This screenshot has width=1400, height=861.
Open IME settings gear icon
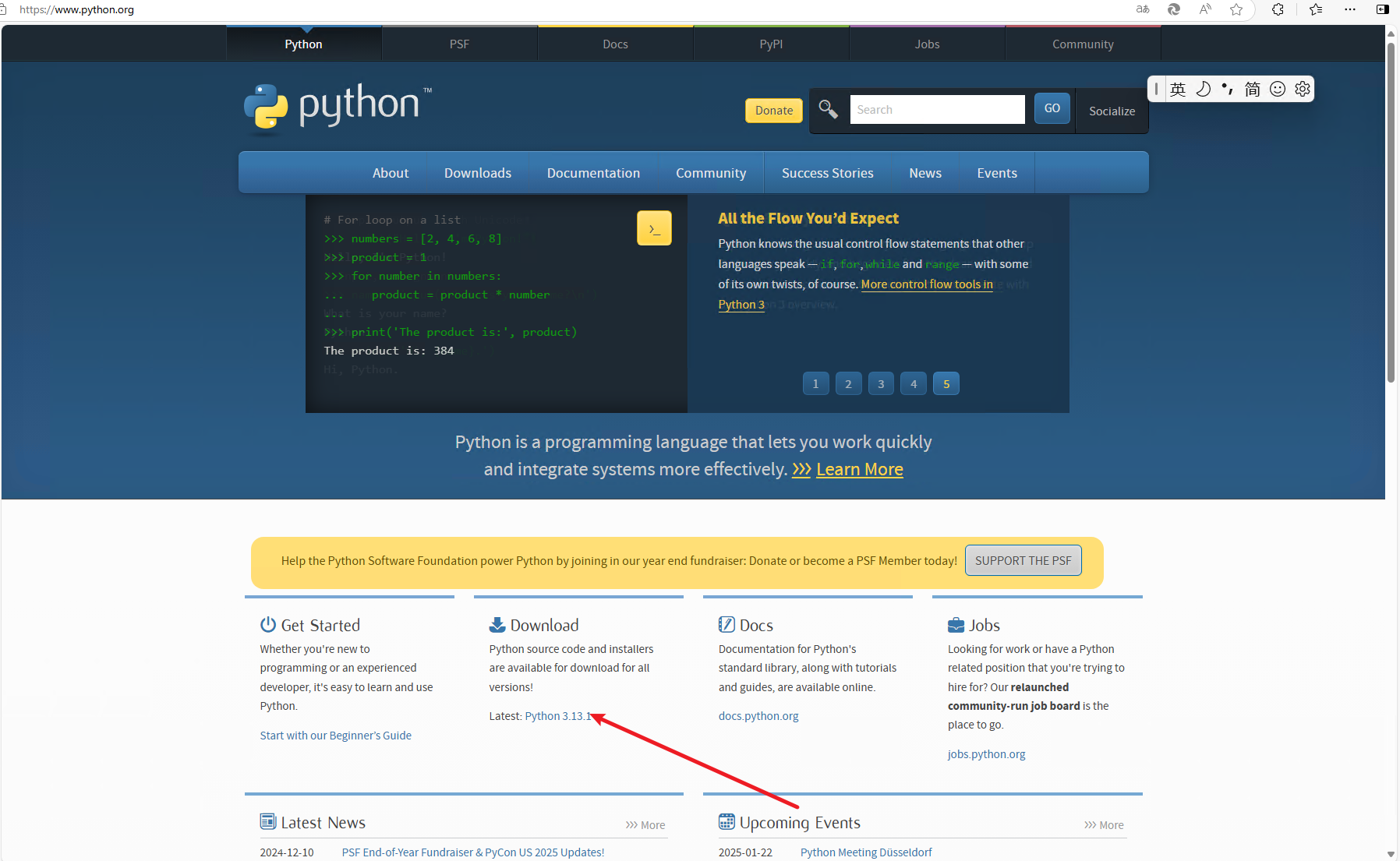pos(1303,89)
